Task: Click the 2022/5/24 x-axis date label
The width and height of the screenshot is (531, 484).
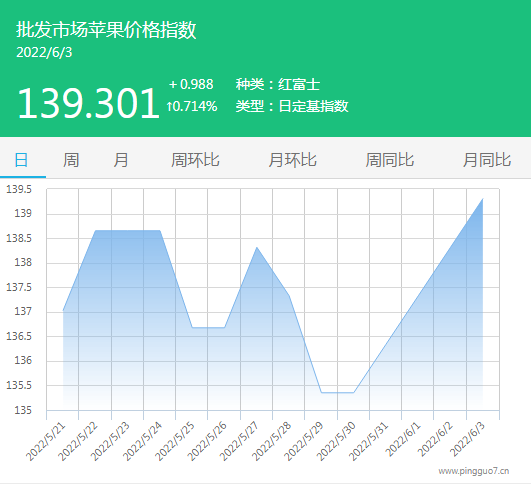Action: 142,441
